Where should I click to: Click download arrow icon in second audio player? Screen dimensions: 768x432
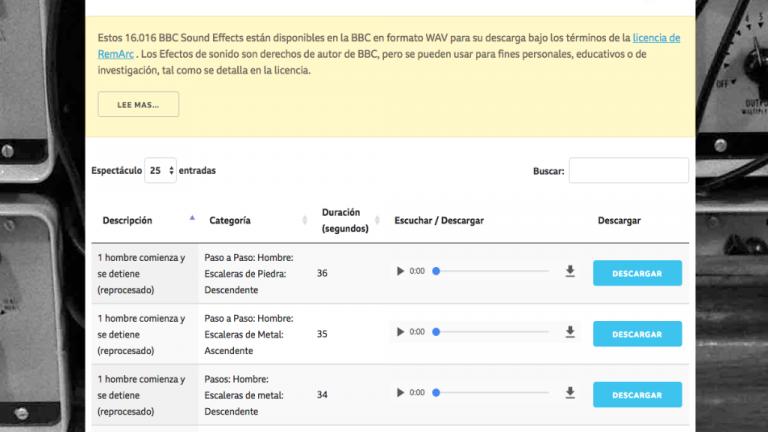click(x=570, y=332)
